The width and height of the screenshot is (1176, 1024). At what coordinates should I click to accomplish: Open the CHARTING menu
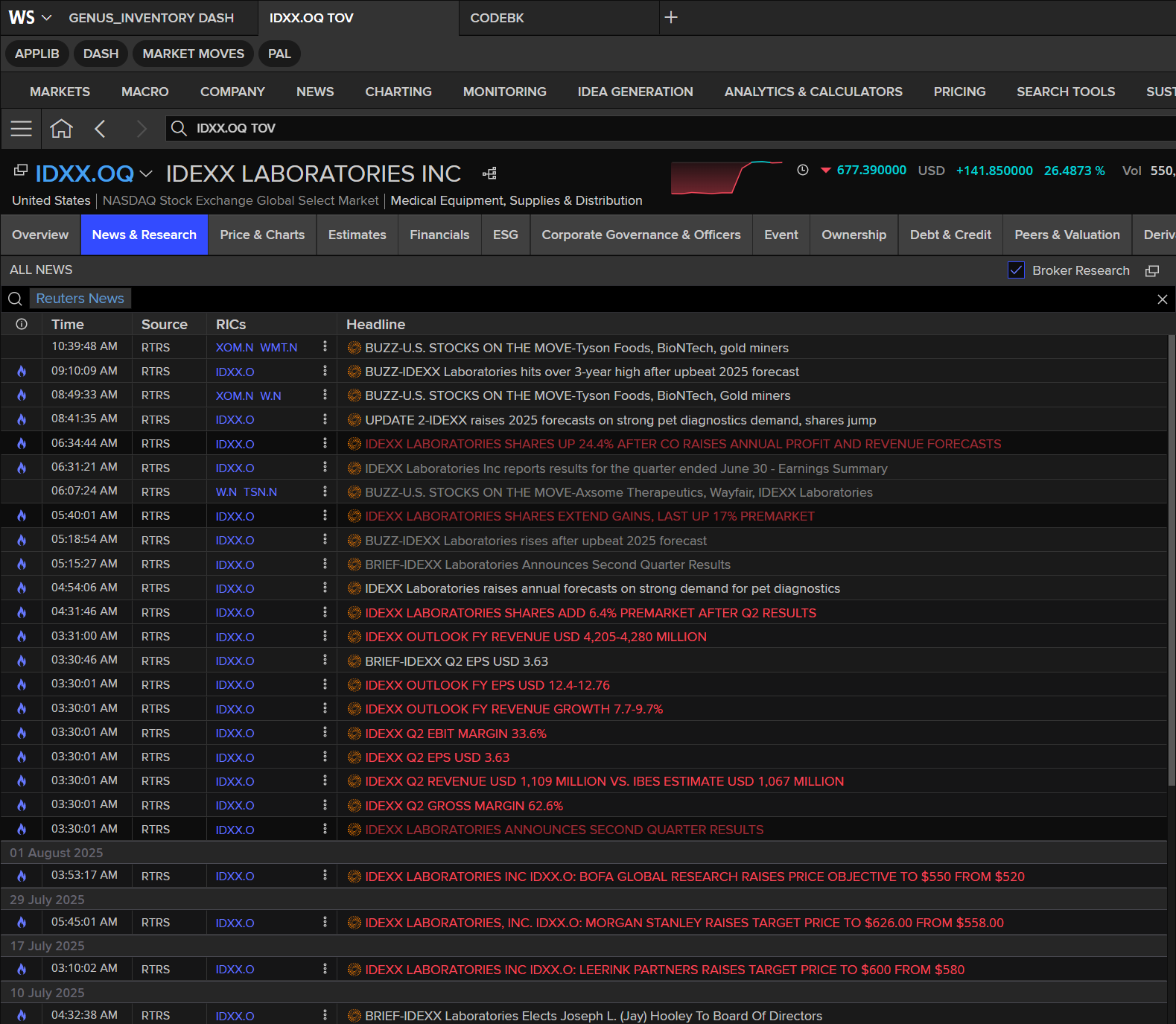coord(398,92)
